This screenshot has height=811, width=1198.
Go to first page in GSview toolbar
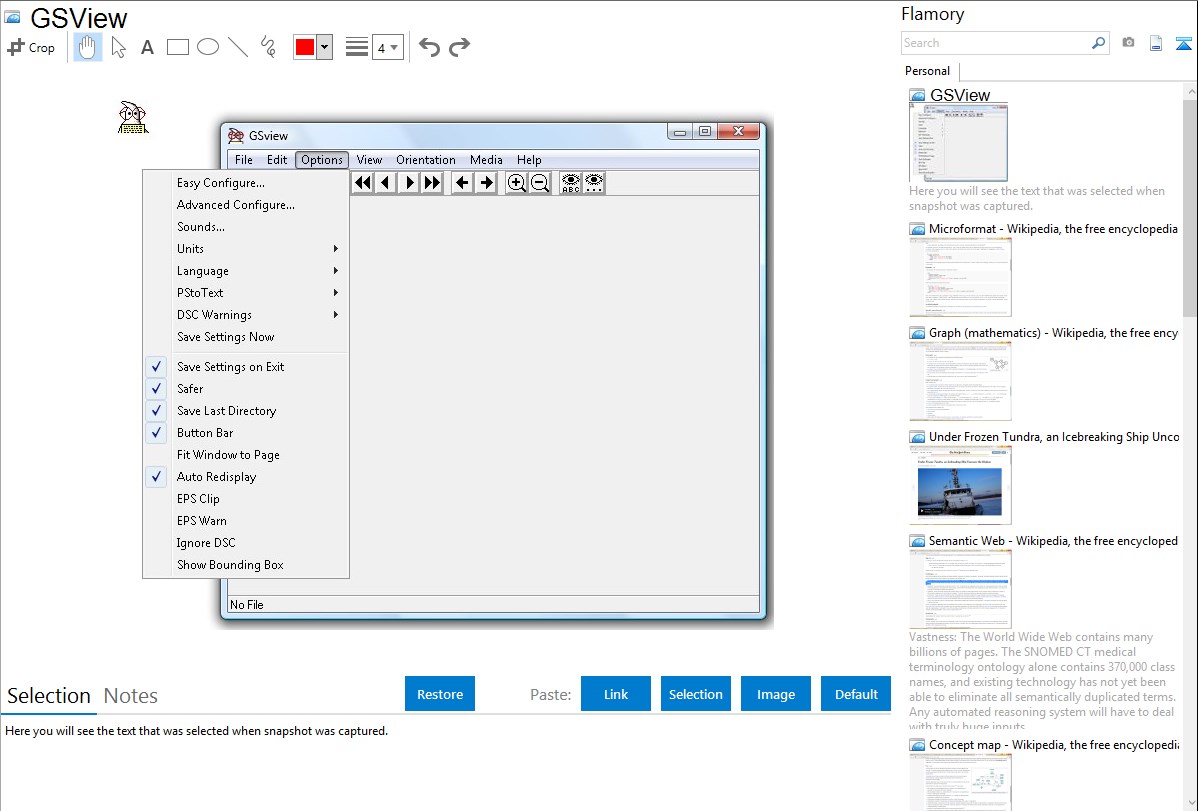363,183
